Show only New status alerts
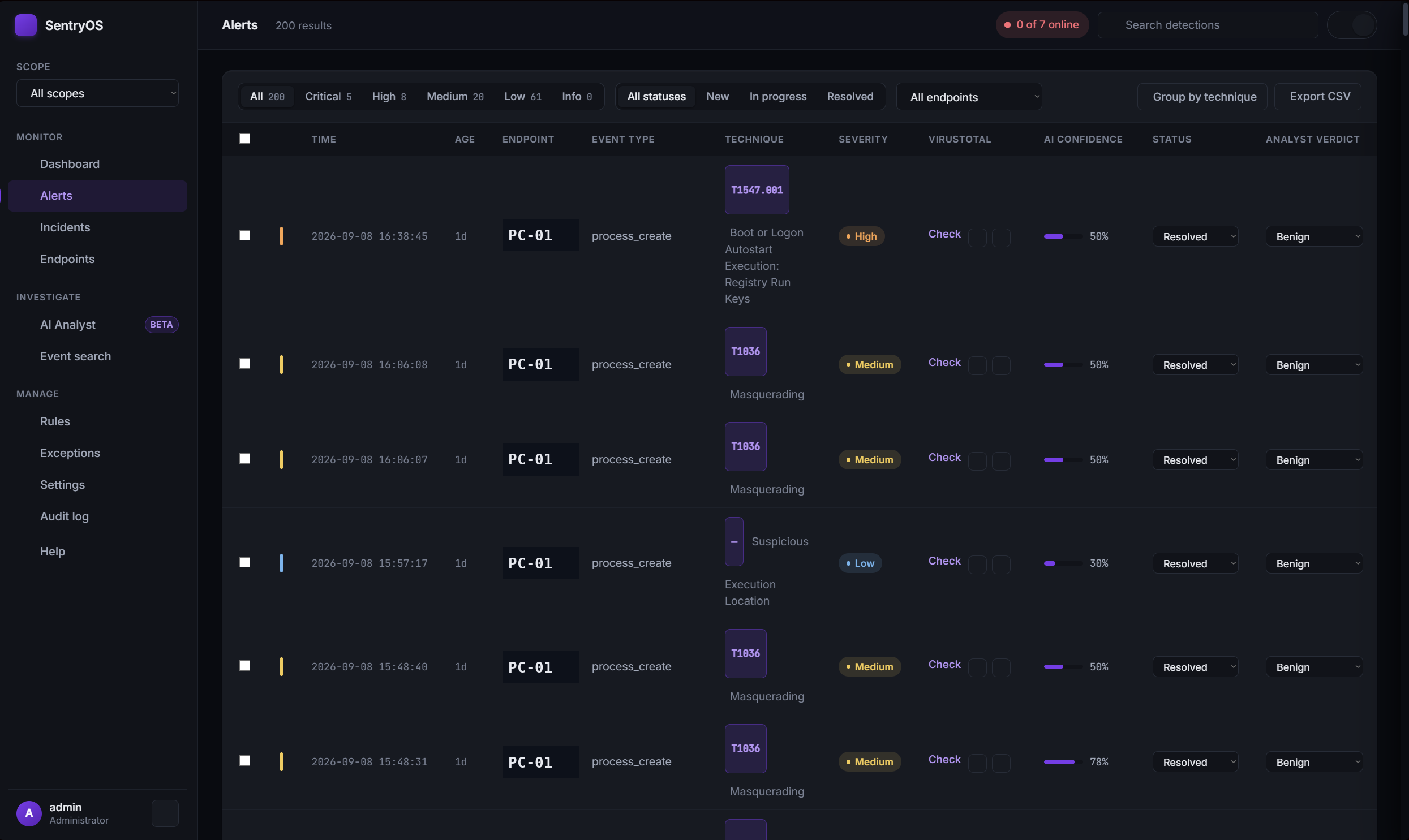Viewport: 1409px width, 840px height. coord(718,96)
